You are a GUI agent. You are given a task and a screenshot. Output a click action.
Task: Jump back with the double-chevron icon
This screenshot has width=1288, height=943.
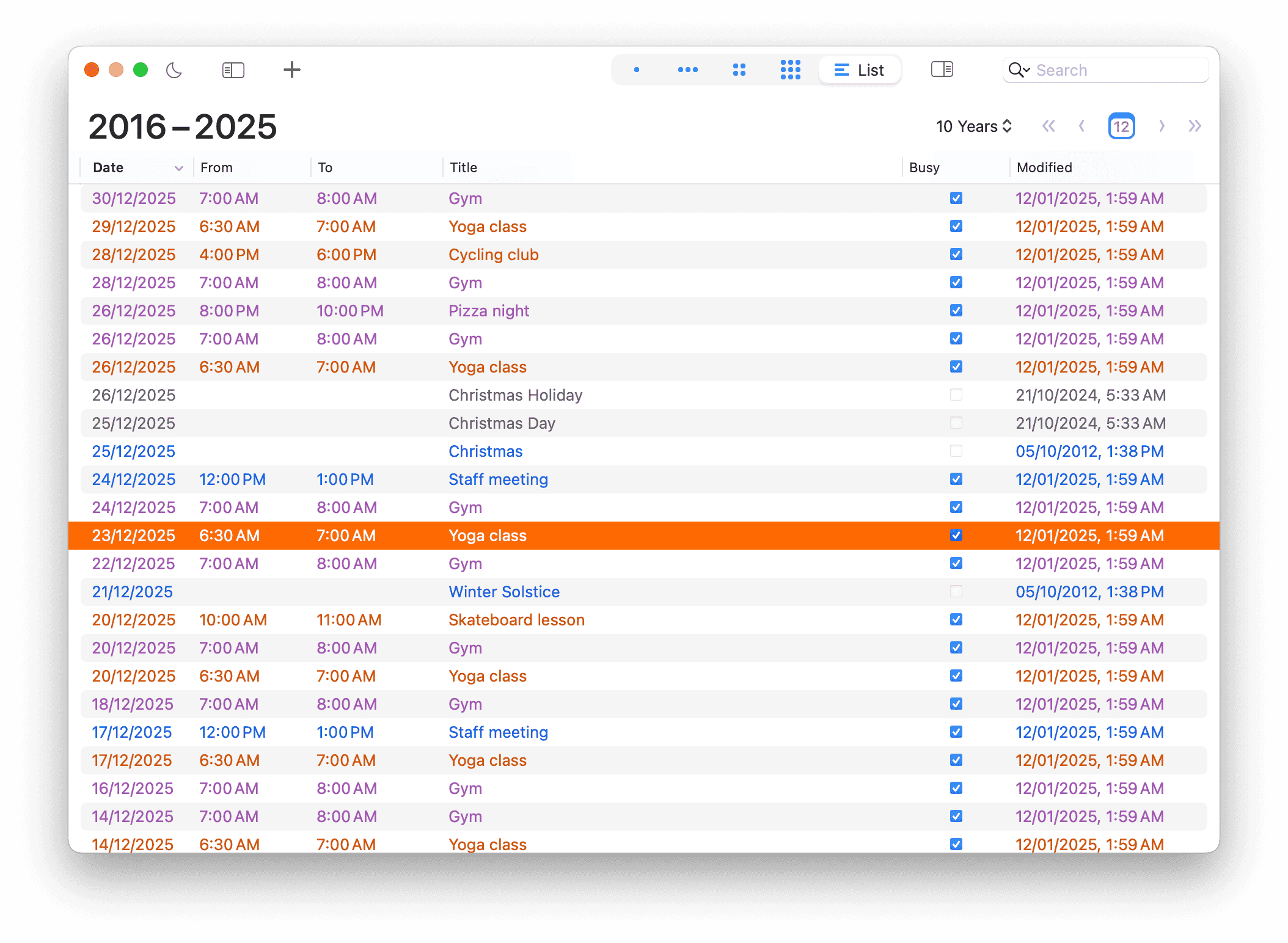(x=1048, y=126)
